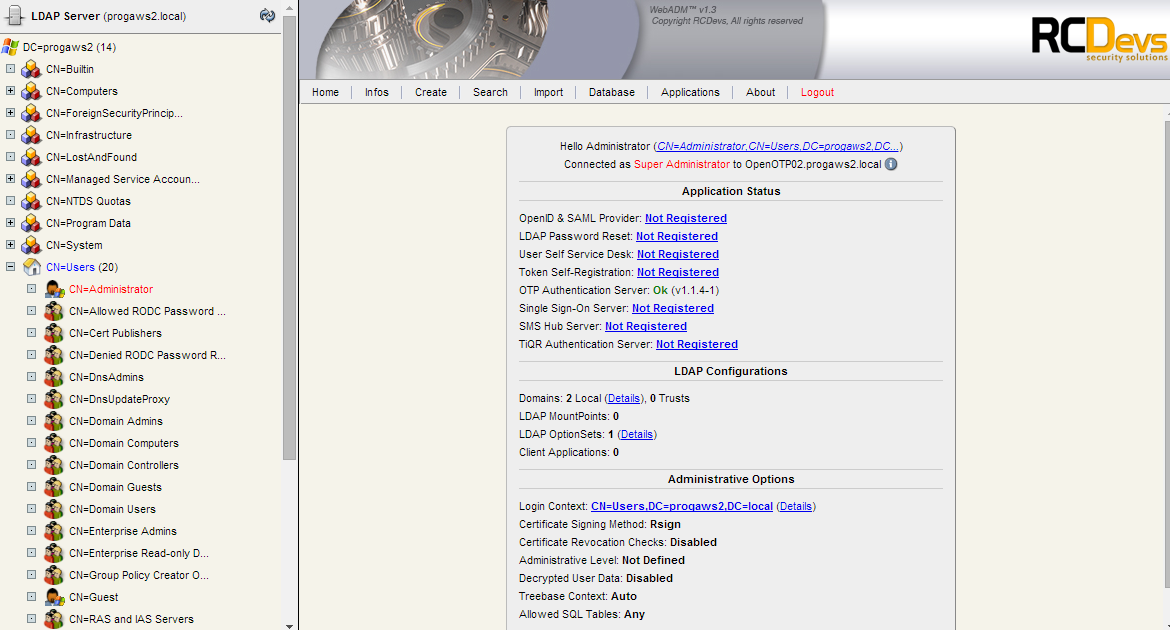Open the Administrator DN link in greeting
Viewport: 1170px width, 630px height.
pyautogui.click(x=778, y=146)
